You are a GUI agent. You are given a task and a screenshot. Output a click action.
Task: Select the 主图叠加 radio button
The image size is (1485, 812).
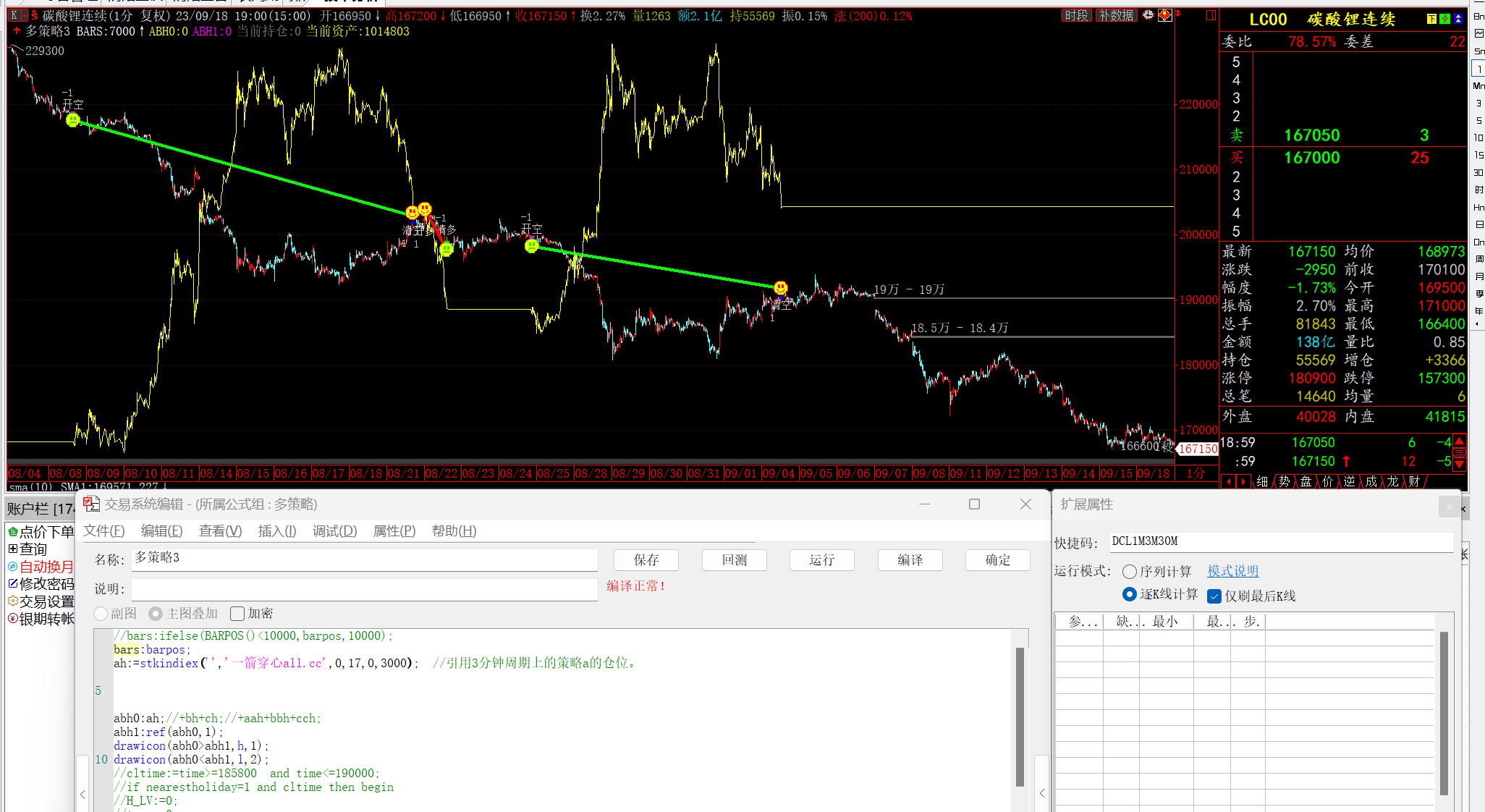[x=155, y=614]
